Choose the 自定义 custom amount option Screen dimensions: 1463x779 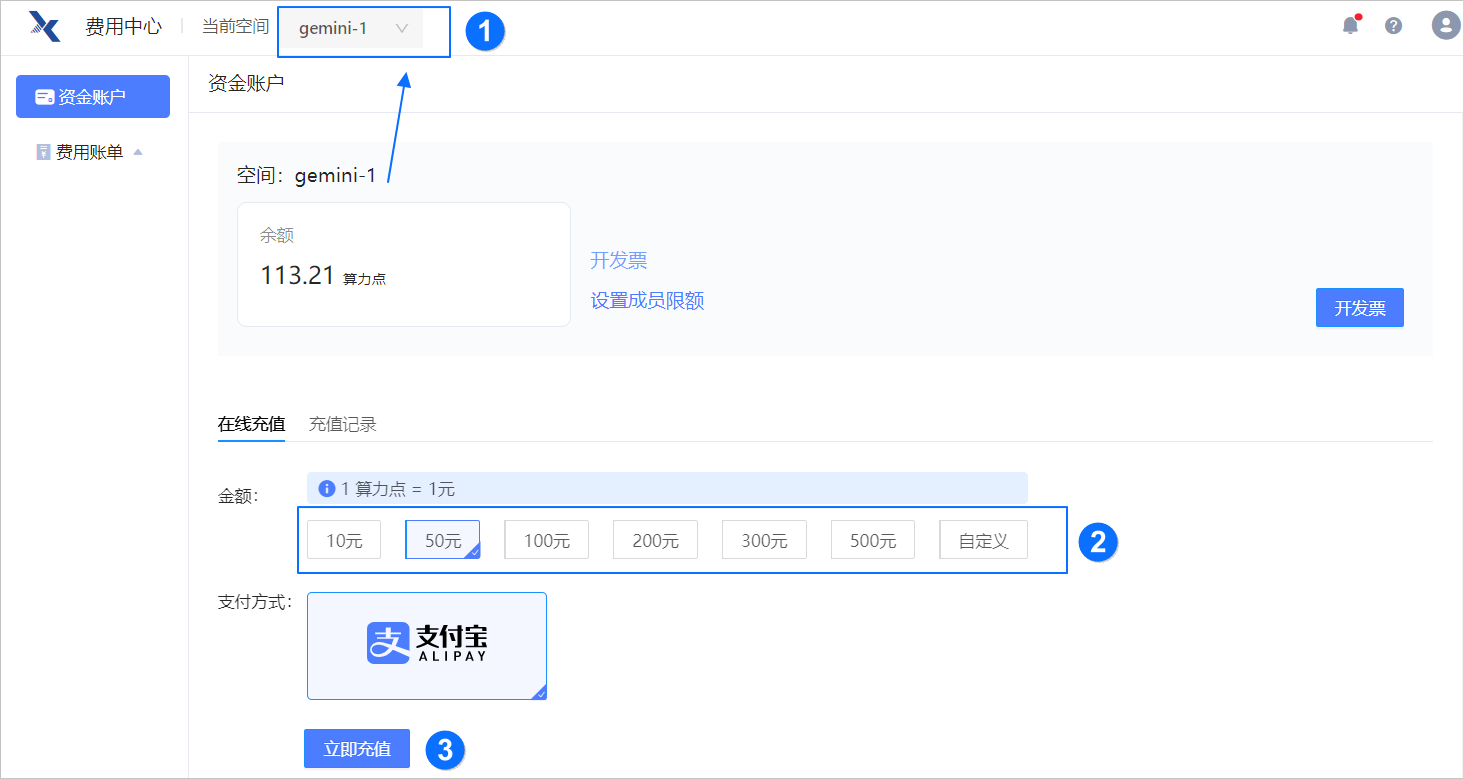point(983,540)
